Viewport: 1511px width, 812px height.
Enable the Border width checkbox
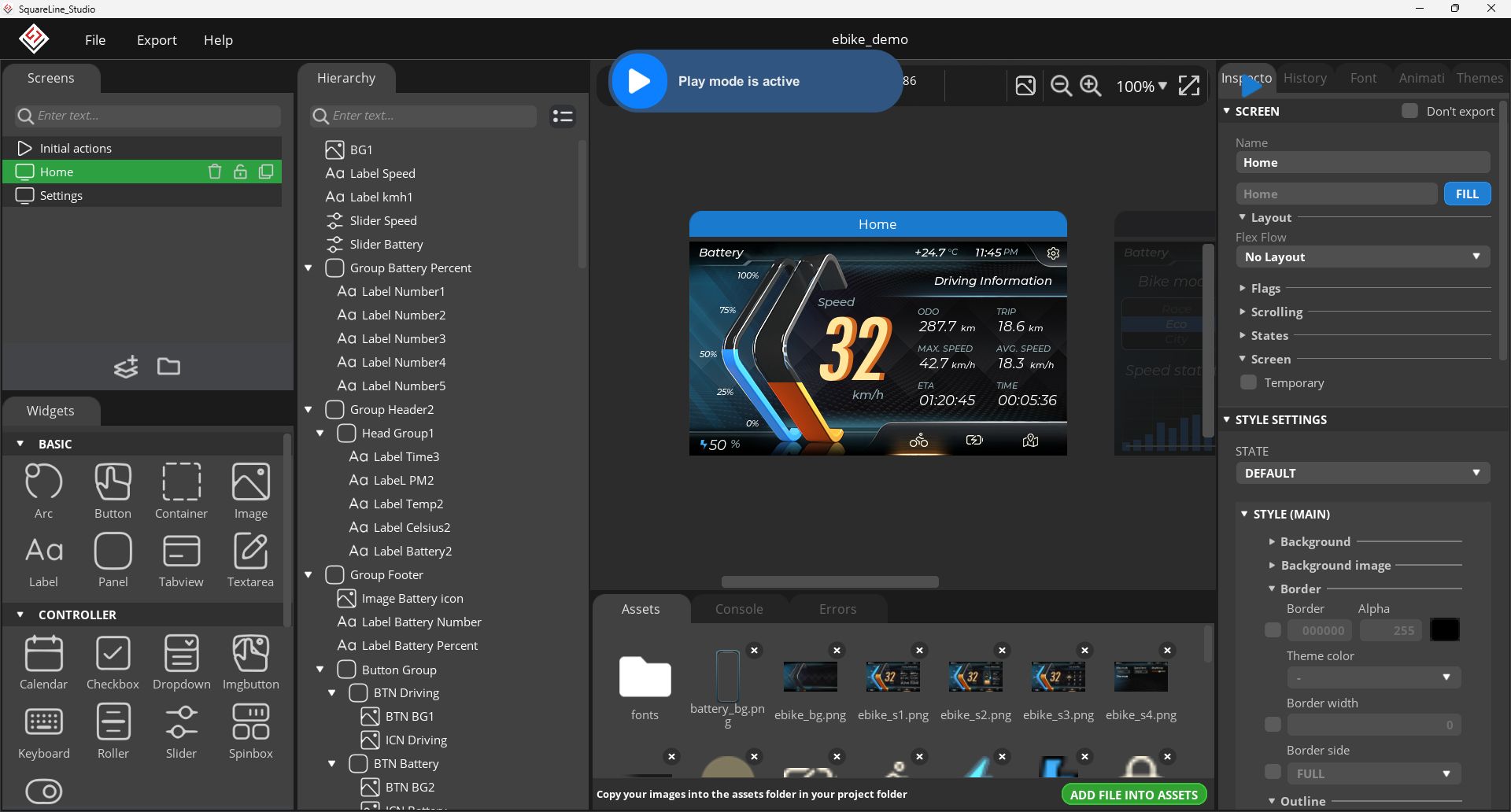coord(1273,725)
